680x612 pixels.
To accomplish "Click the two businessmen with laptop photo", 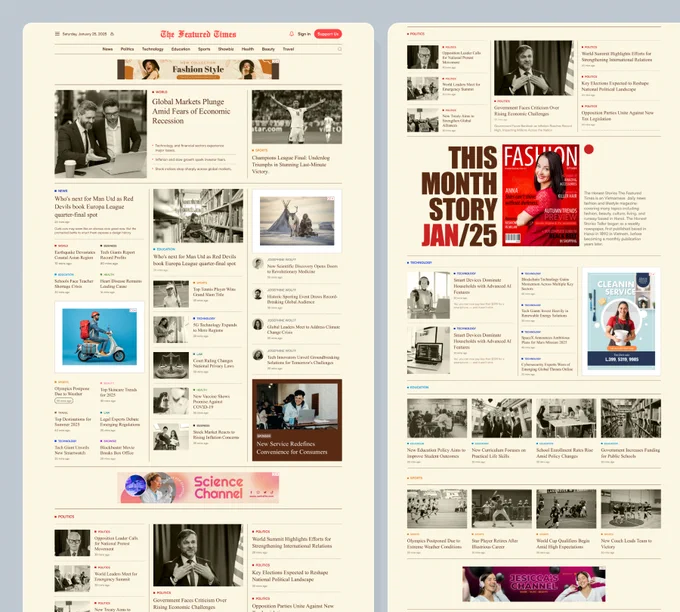I will click(x=101, y=134).
